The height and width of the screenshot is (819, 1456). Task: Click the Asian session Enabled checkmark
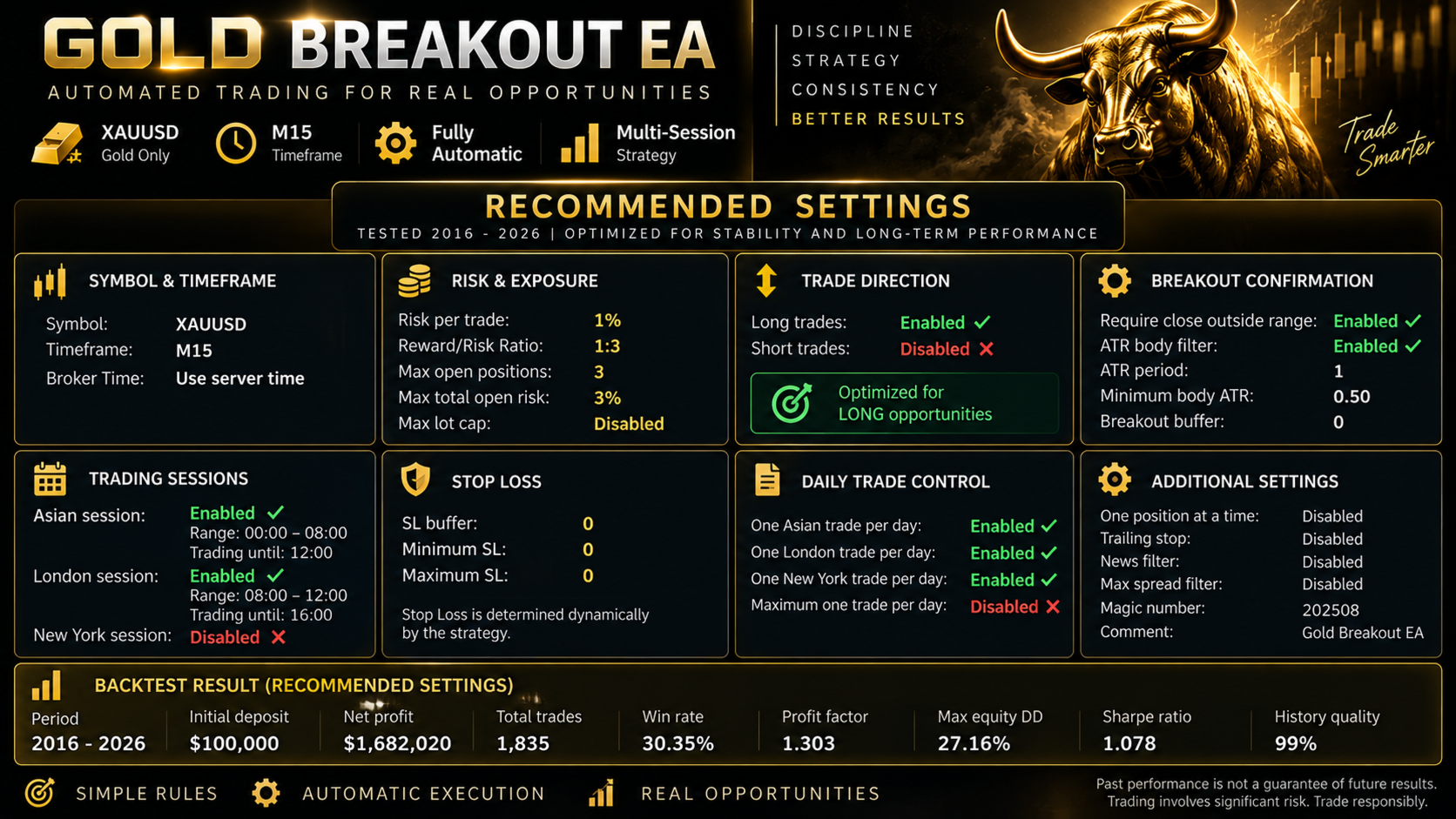click(x=275, y=513)
